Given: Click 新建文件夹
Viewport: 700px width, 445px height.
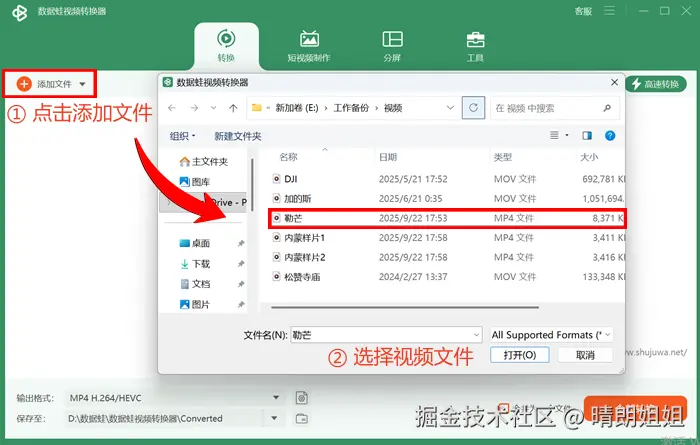Looking at the screenshot, I should point(238,136).
